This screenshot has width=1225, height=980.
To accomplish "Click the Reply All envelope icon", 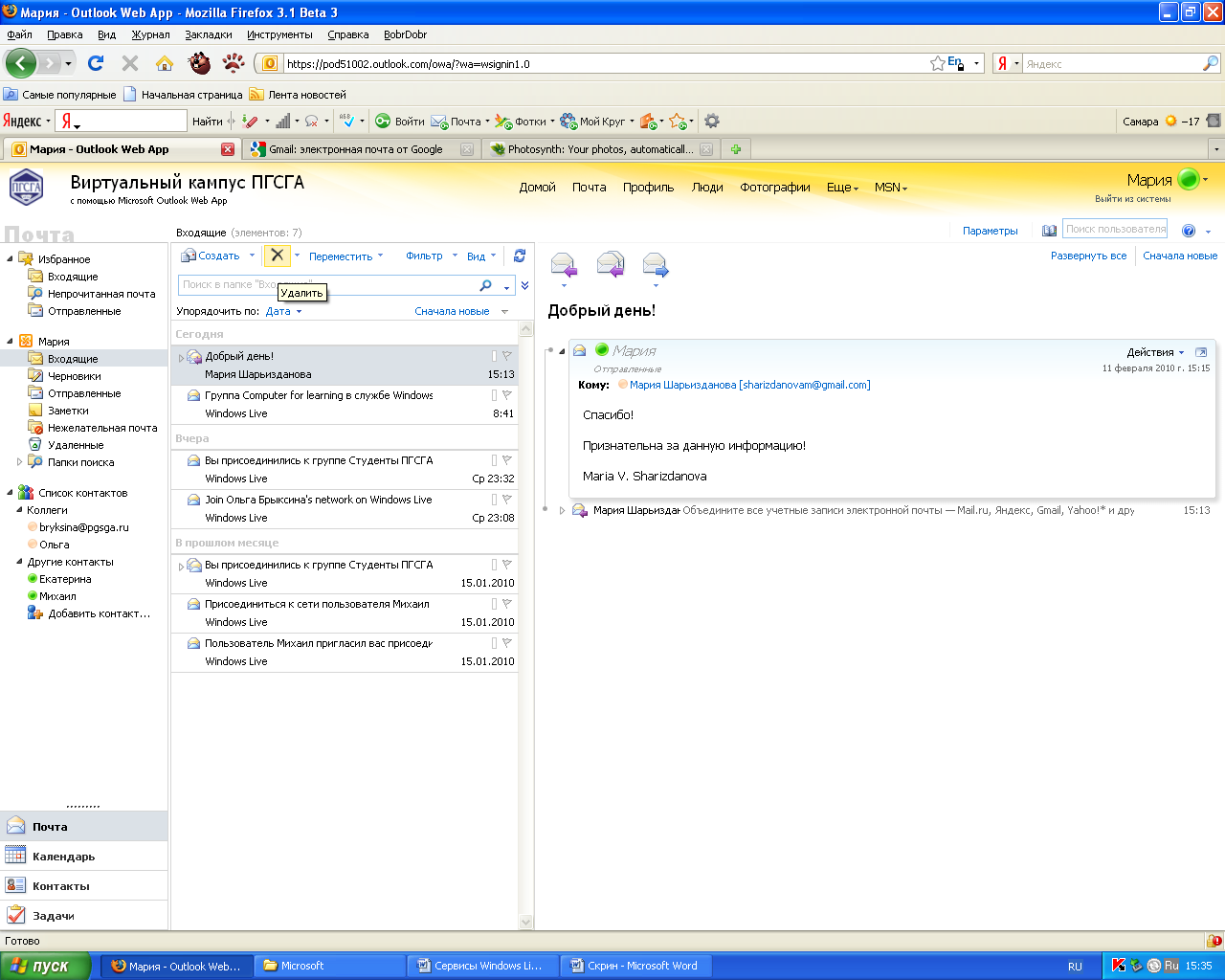I will click(610, 263).
